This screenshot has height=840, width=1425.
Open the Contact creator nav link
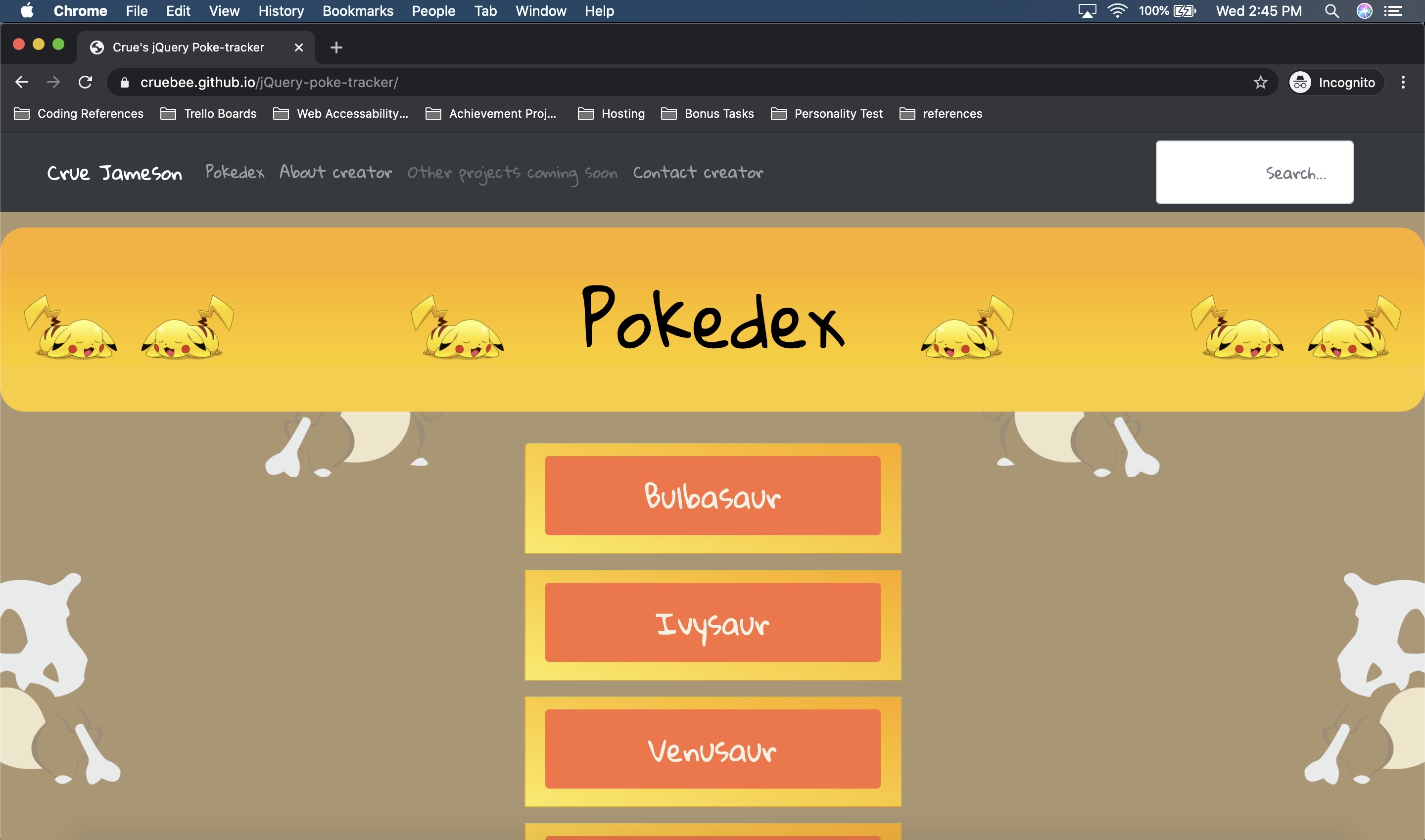tap(698, 172)
